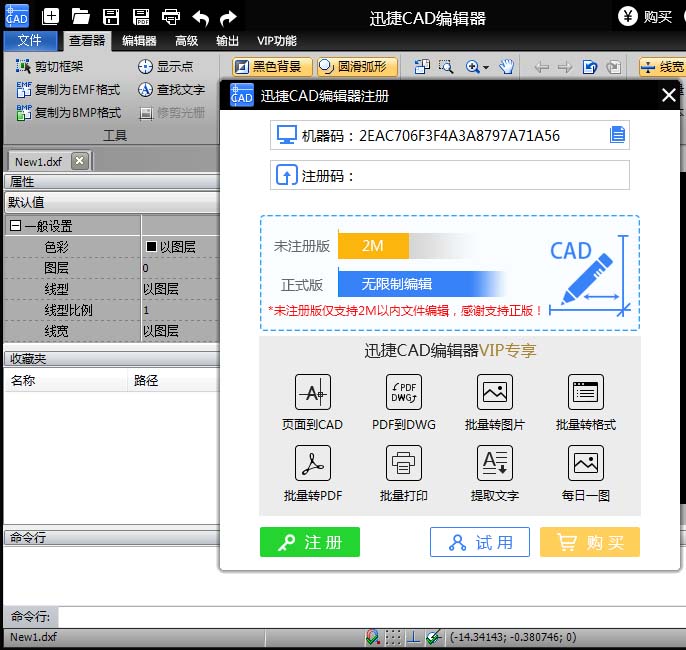This screenshot has height=650, width=686.
Task: Toggle the 线宽 button
Action: click(x=662, y=66)
